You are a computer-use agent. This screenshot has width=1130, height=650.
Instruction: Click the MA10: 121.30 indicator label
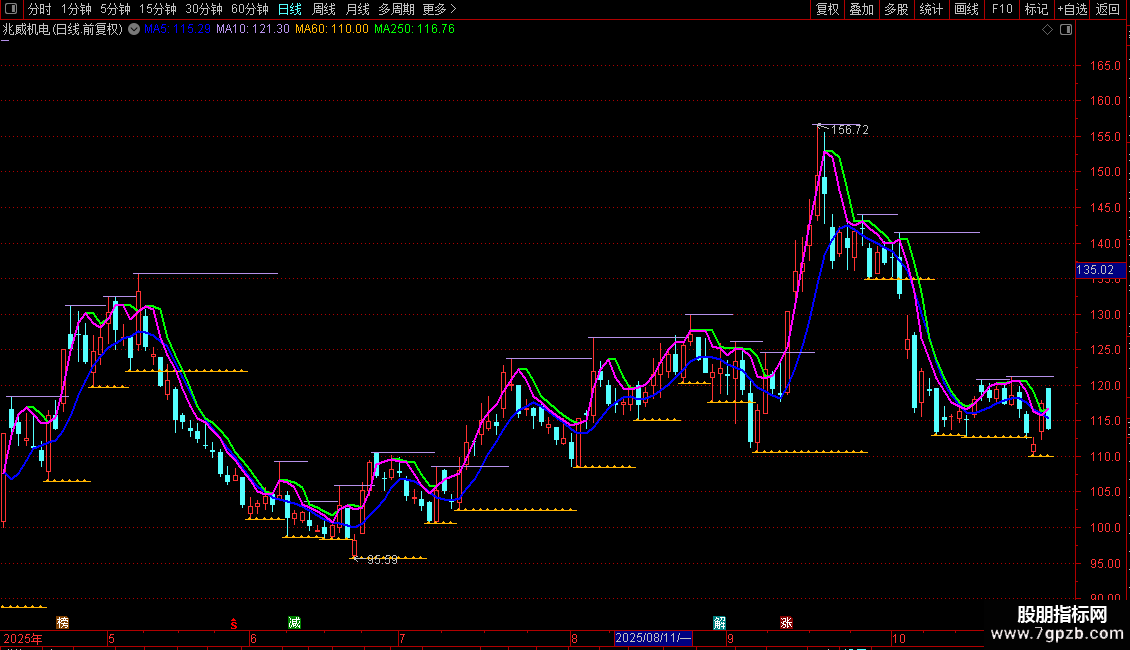pos(253,30)
